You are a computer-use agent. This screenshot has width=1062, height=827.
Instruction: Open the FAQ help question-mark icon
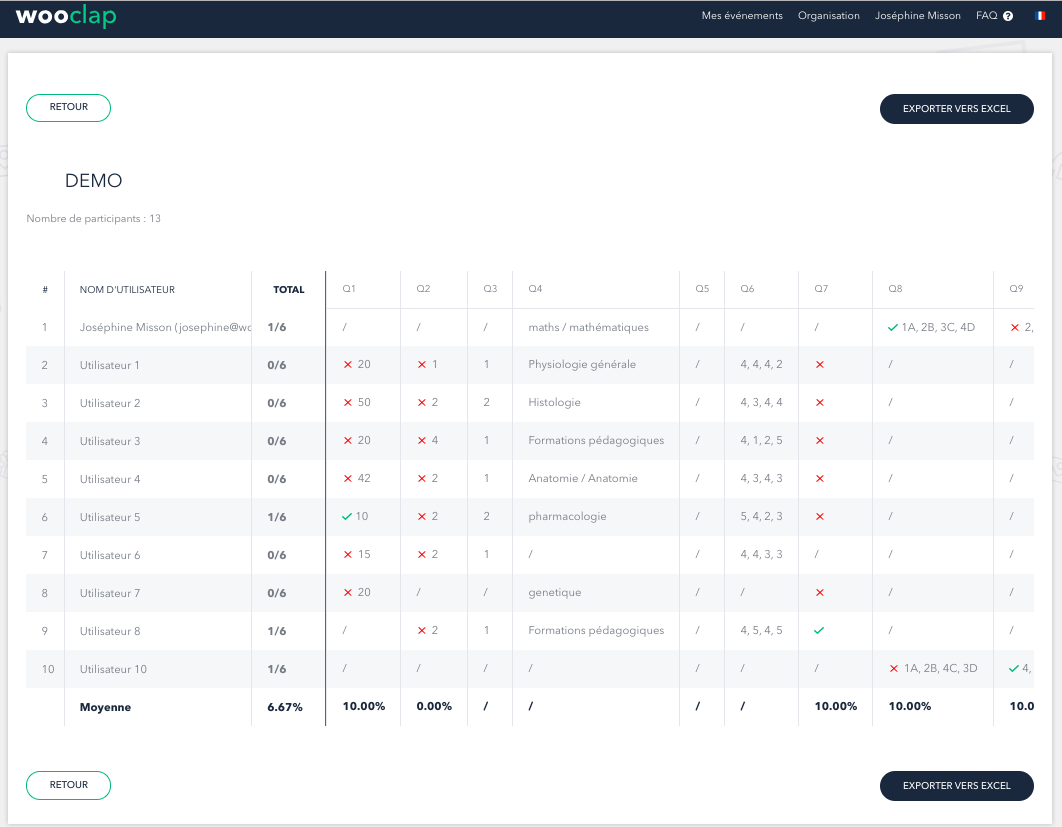(x=1008, y=16)
